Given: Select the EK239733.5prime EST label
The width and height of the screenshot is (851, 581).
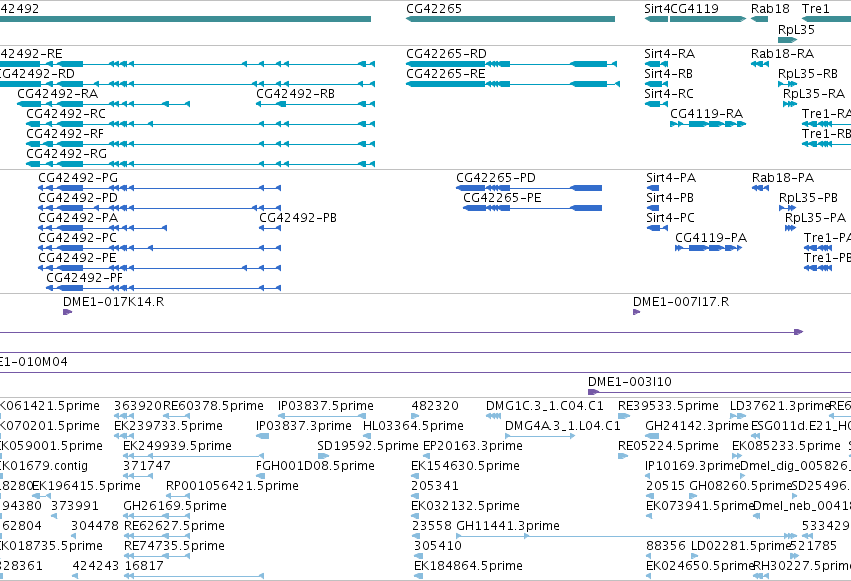Looking at the screenshot, I should (168, 426).
